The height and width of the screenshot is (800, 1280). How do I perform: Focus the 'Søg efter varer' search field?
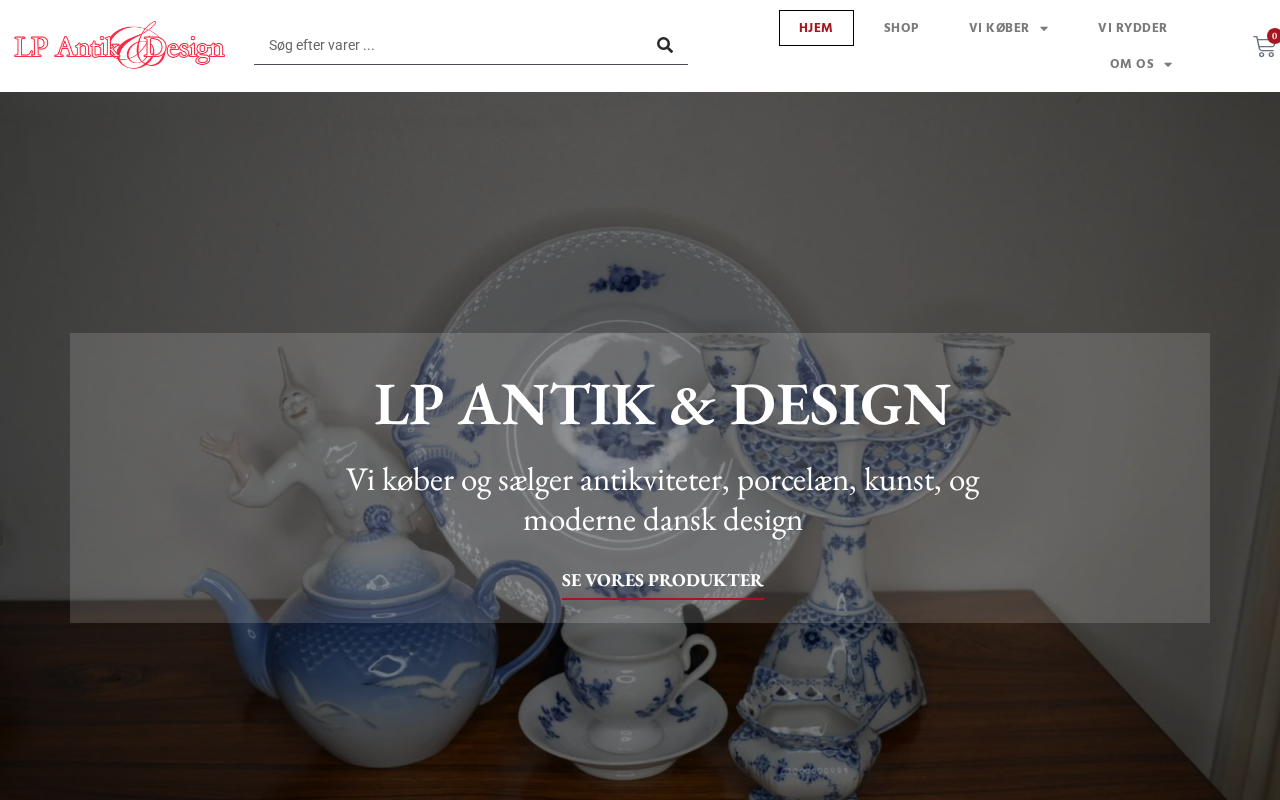[x=450, y=45]
